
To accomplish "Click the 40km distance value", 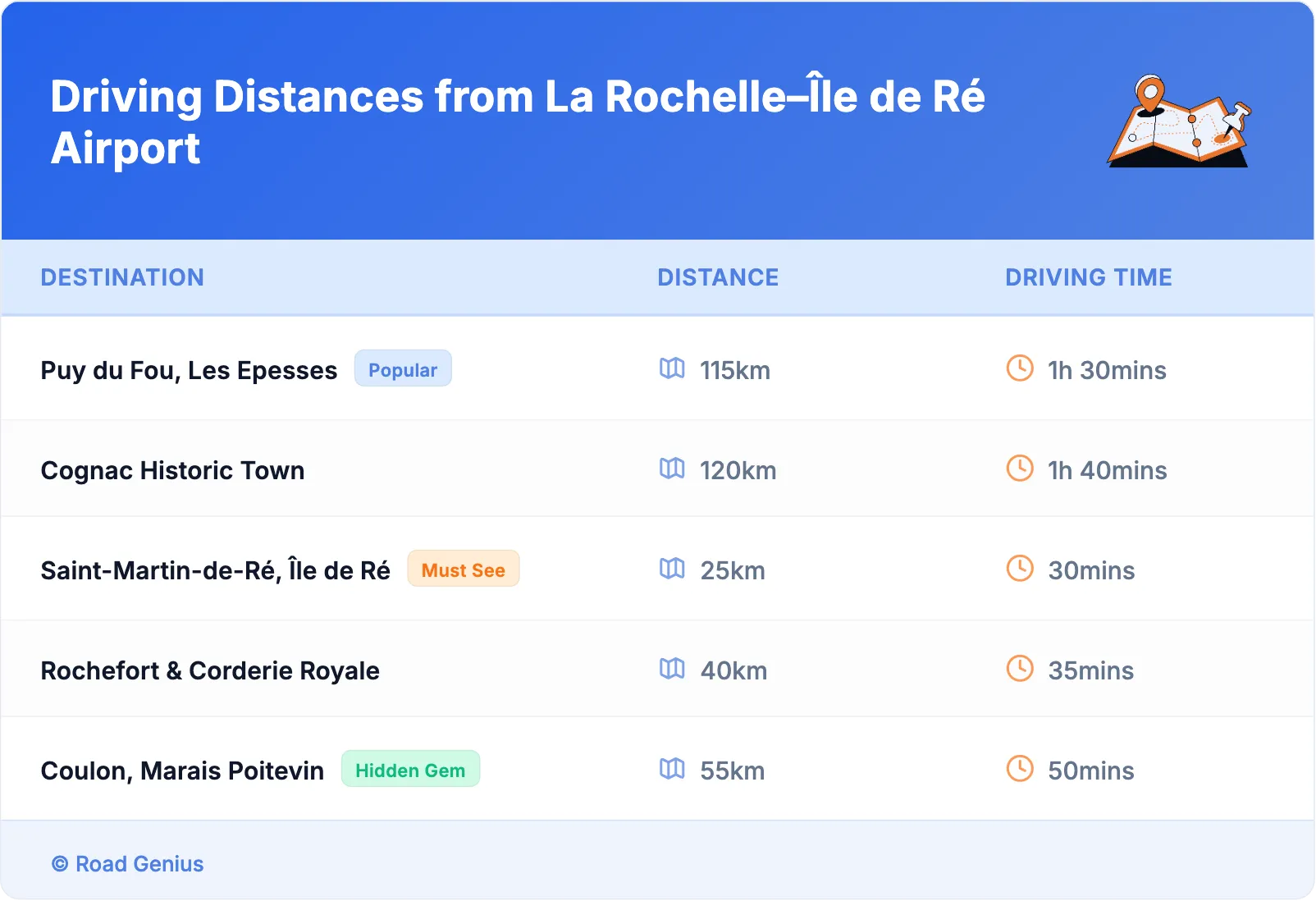I will coord(733,671).
